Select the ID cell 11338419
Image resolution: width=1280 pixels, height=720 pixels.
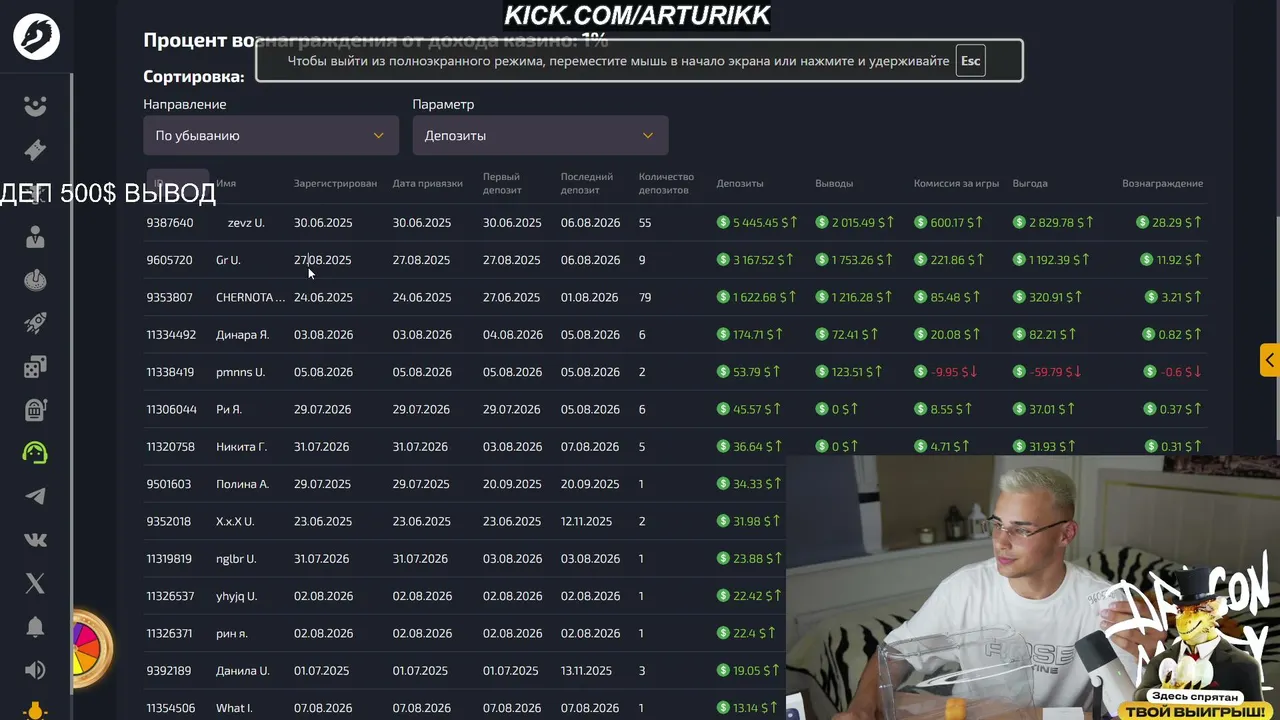click(171, 372)
